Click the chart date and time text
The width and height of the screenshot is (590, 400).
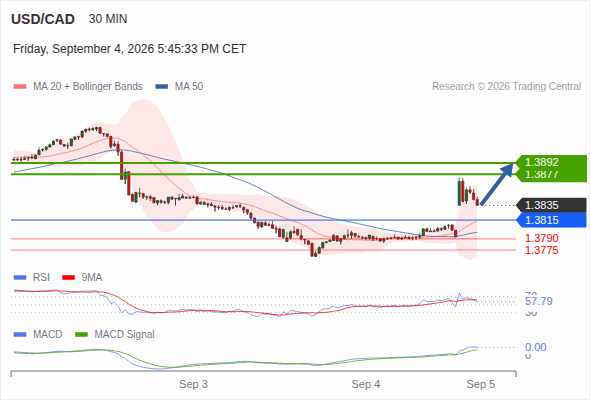tap(129, 49)
